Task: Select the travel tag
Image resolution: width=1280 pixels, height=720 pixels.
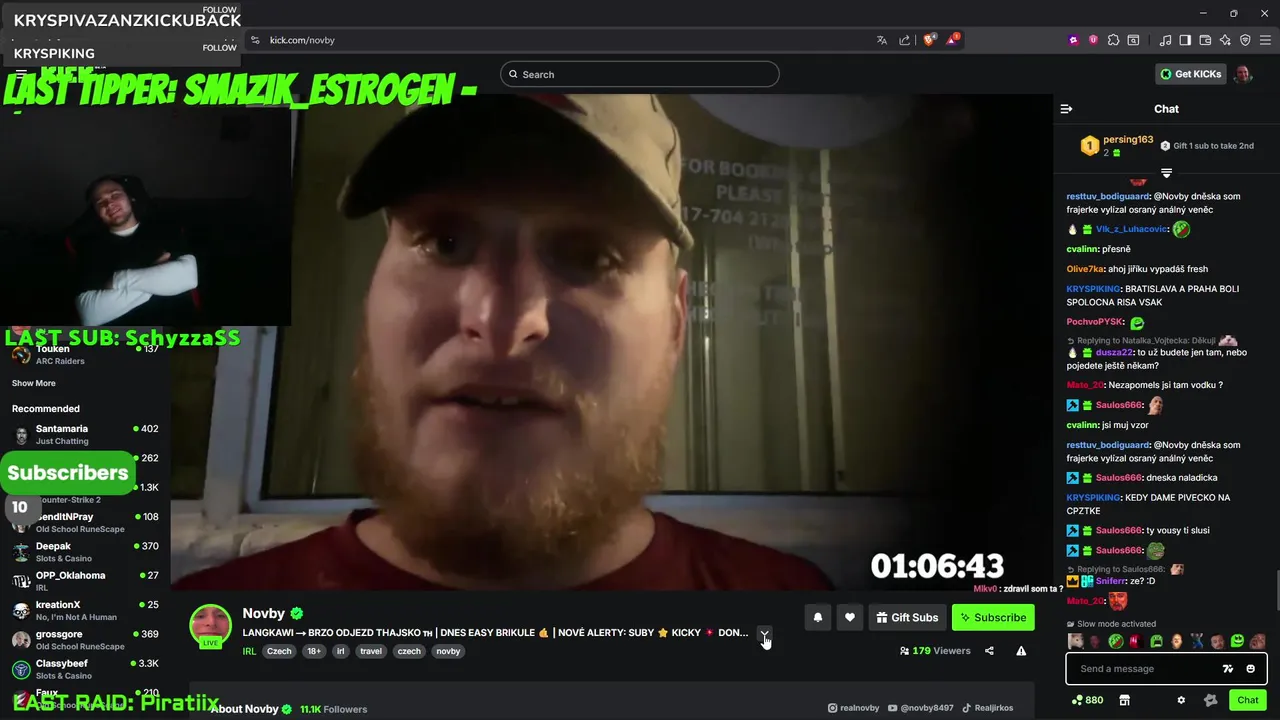Action: (x=371, y=651)
